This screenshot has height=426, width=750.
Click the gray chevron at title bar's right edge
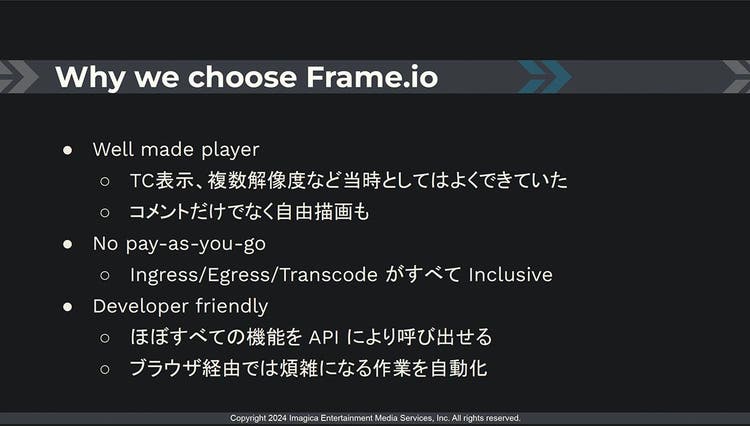tap(737, 76)
